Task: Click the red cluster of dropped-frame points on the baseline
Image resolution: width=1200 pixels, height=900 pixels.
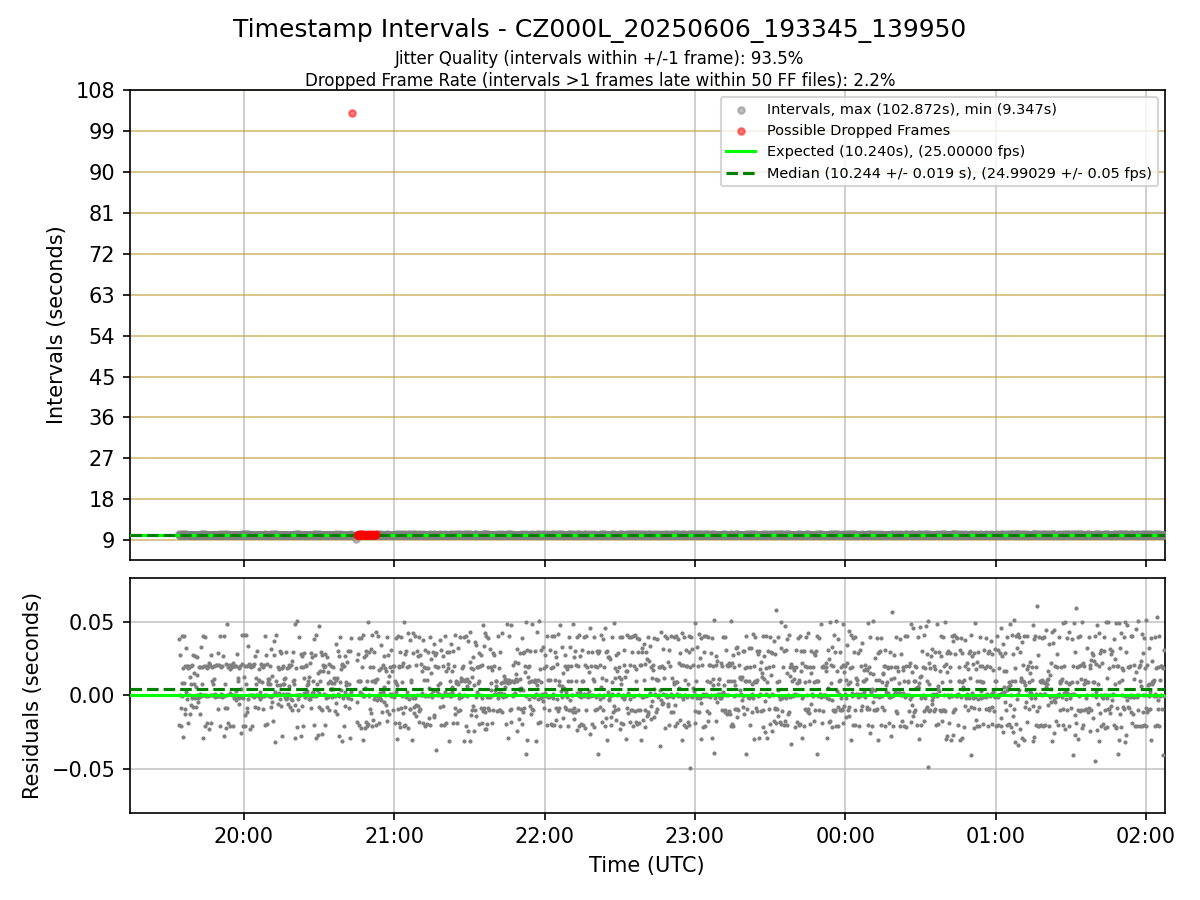Action: pos(367,535)
